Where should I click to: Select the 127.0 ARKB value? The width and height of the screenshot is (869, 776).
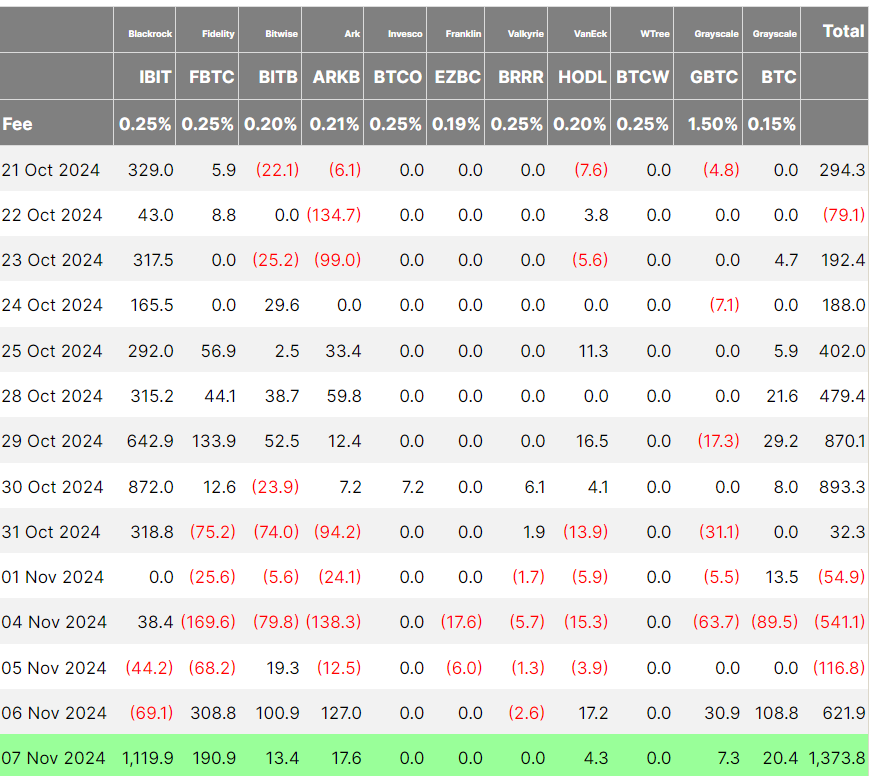tap(341, 713)
